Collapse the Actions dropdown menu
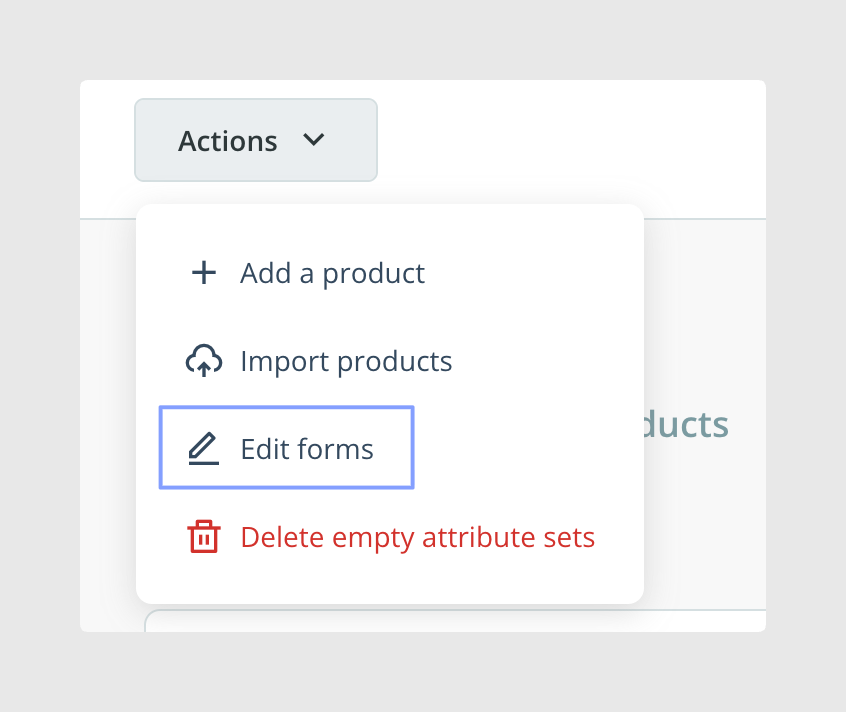Viewport: 846px width, 712px height. tap(256, 140)
